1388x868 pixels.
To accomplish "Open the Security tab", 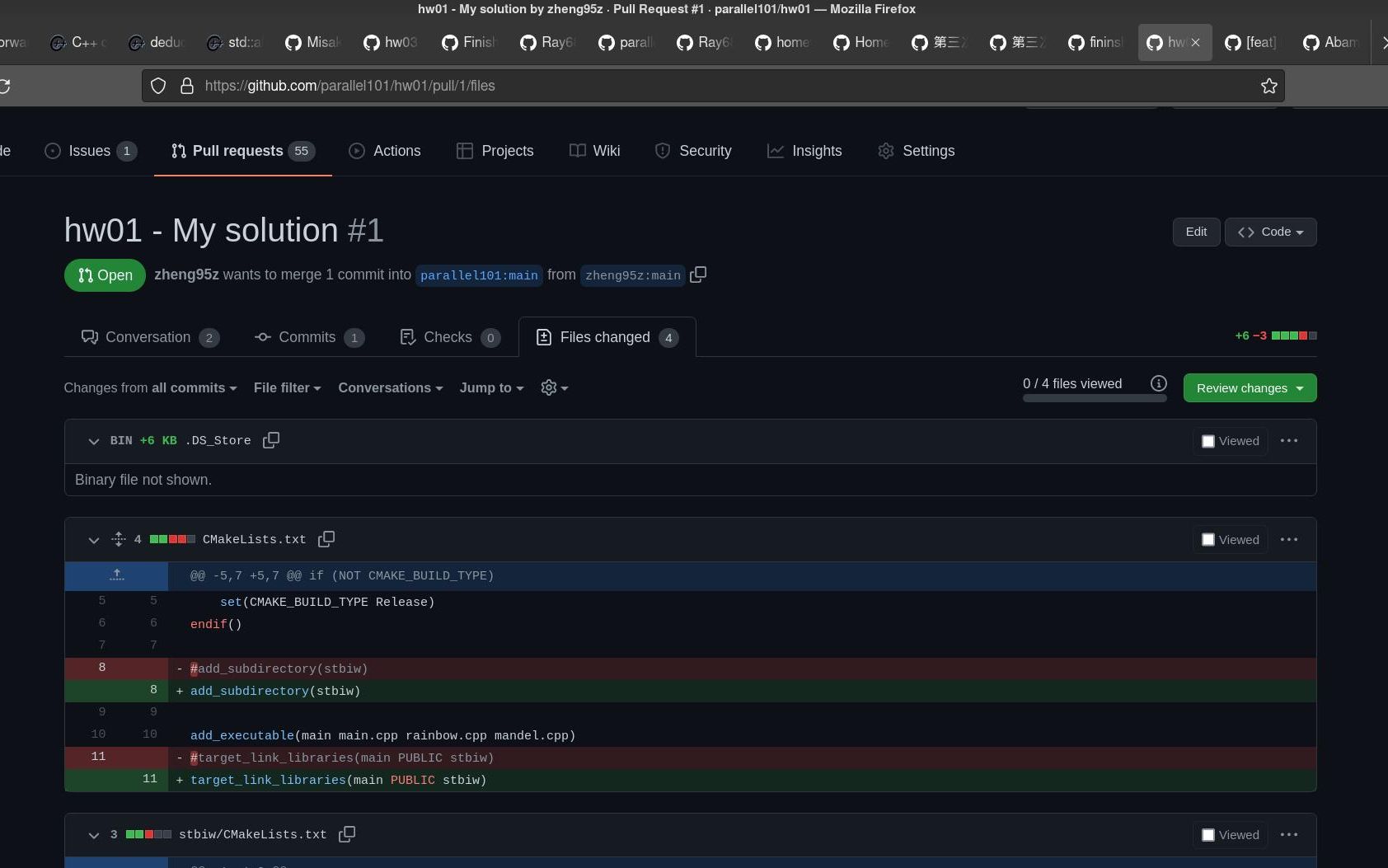I will 705,151.
